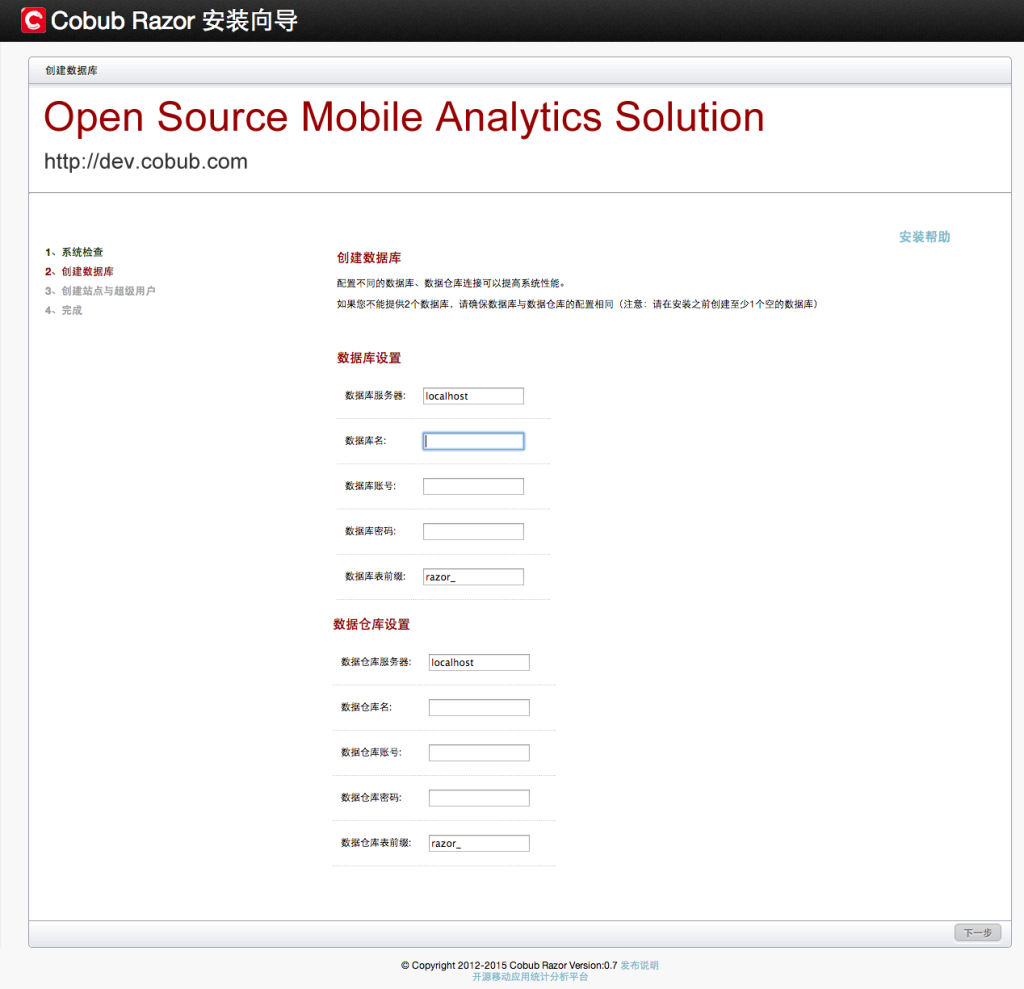Click the 创建数据库 panel title bar text
Viewport: 1024px width, 989px height.
[x=71, y=71]
